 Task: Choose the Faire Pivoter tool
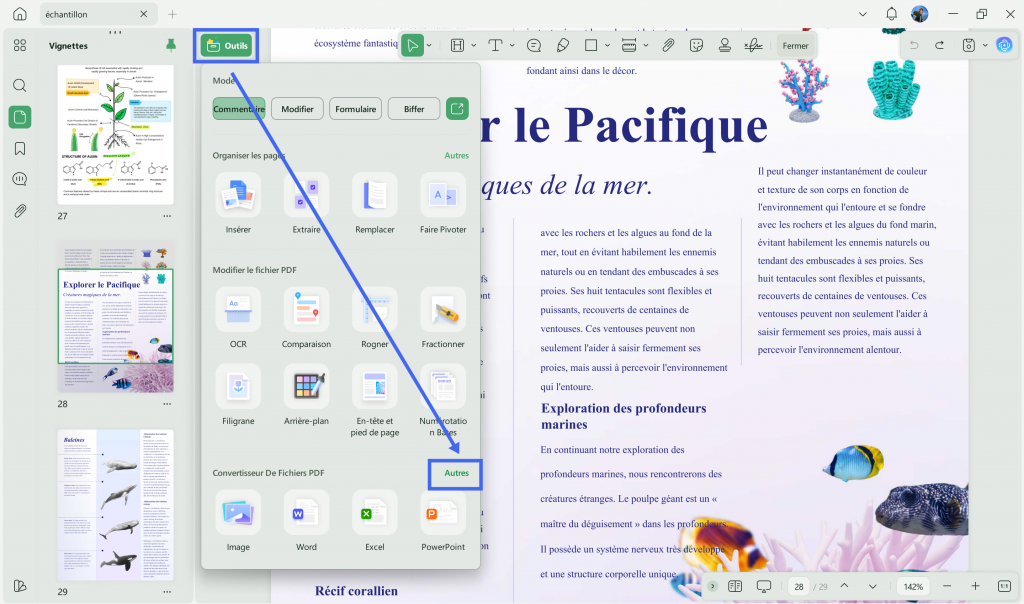click(x=443, y=203)
